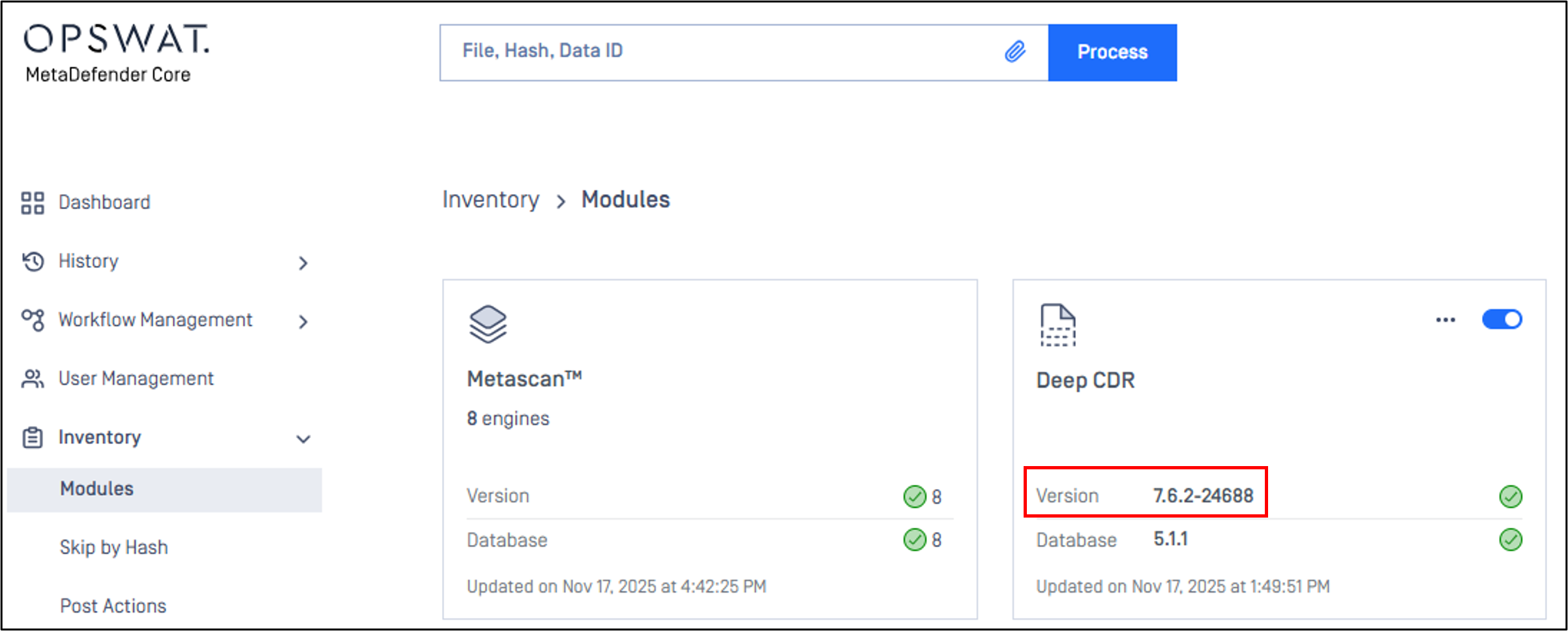Open Skip by Hash sidebar item
The height and width of the screenshot is (631, 1568).
pos(114,548)
